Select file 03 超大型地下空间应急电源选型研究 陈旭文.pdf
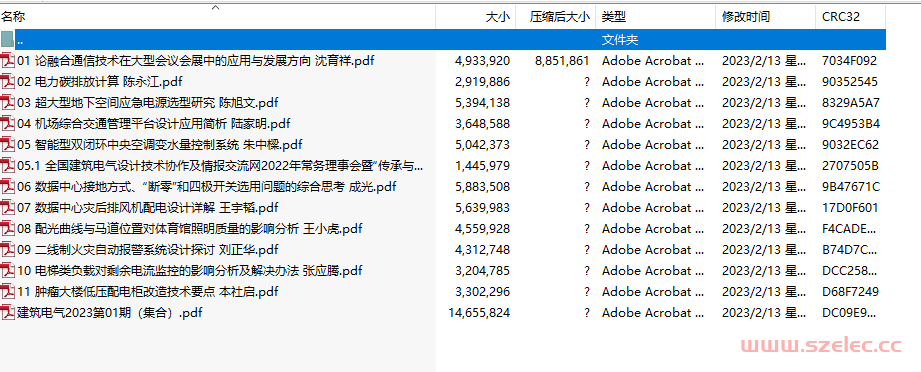The height and width of the screenshot is (372, 921). (x=147, y=103)
